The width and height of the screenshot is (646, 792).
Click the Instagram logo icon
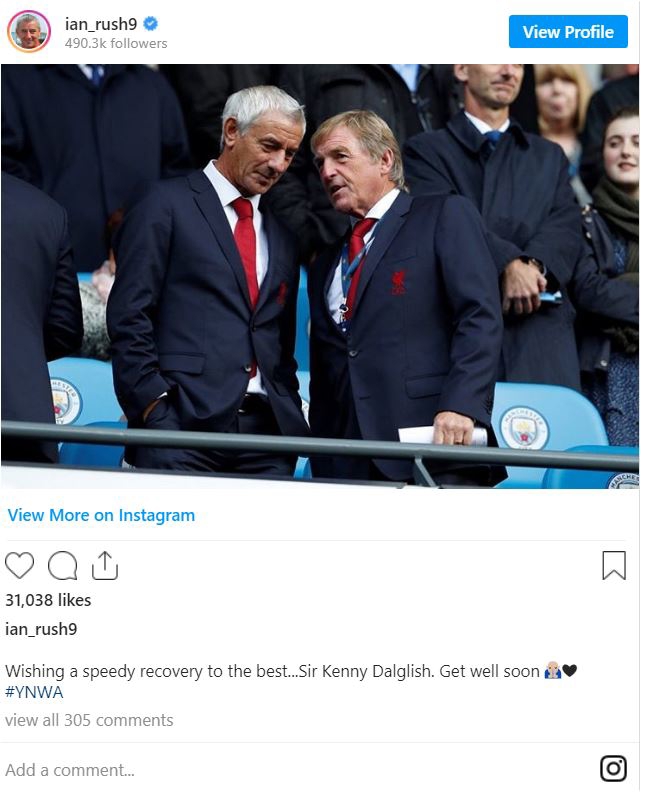pyautogui.click(x=613, y=768)
